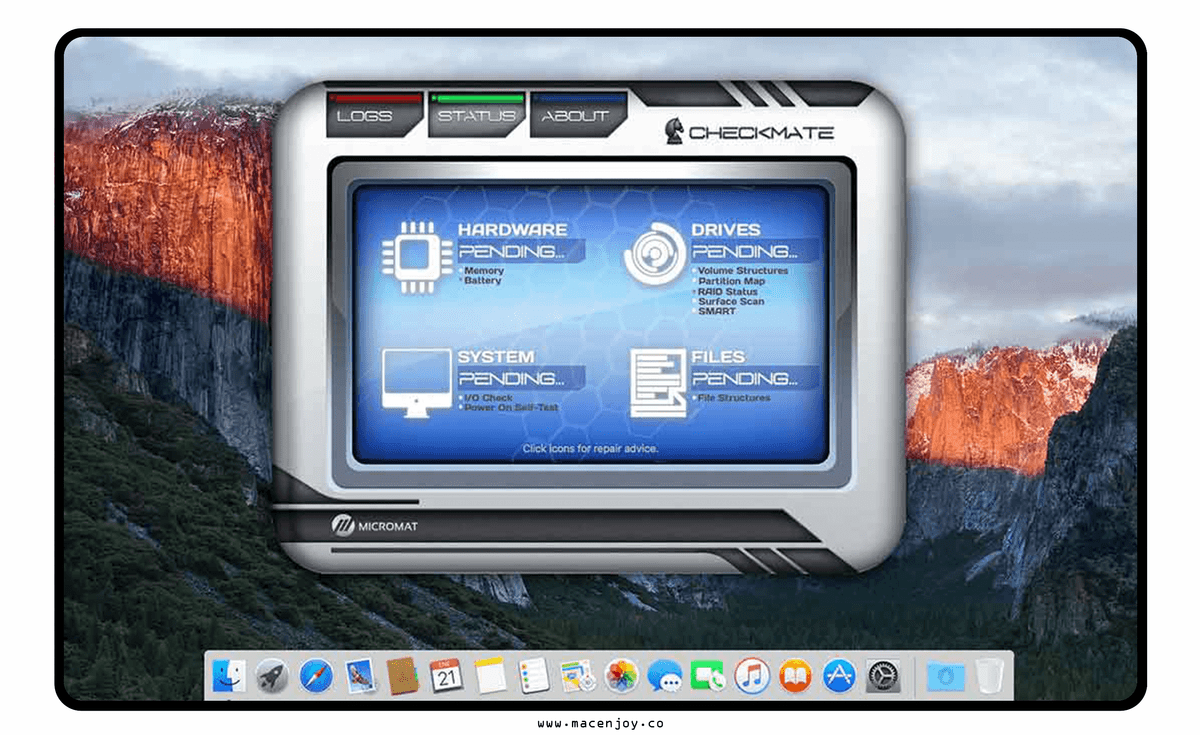Click 'Click icons for repair advice' text
The height and width of the screenshot is (735, 1200).
(x=590, y=449)
